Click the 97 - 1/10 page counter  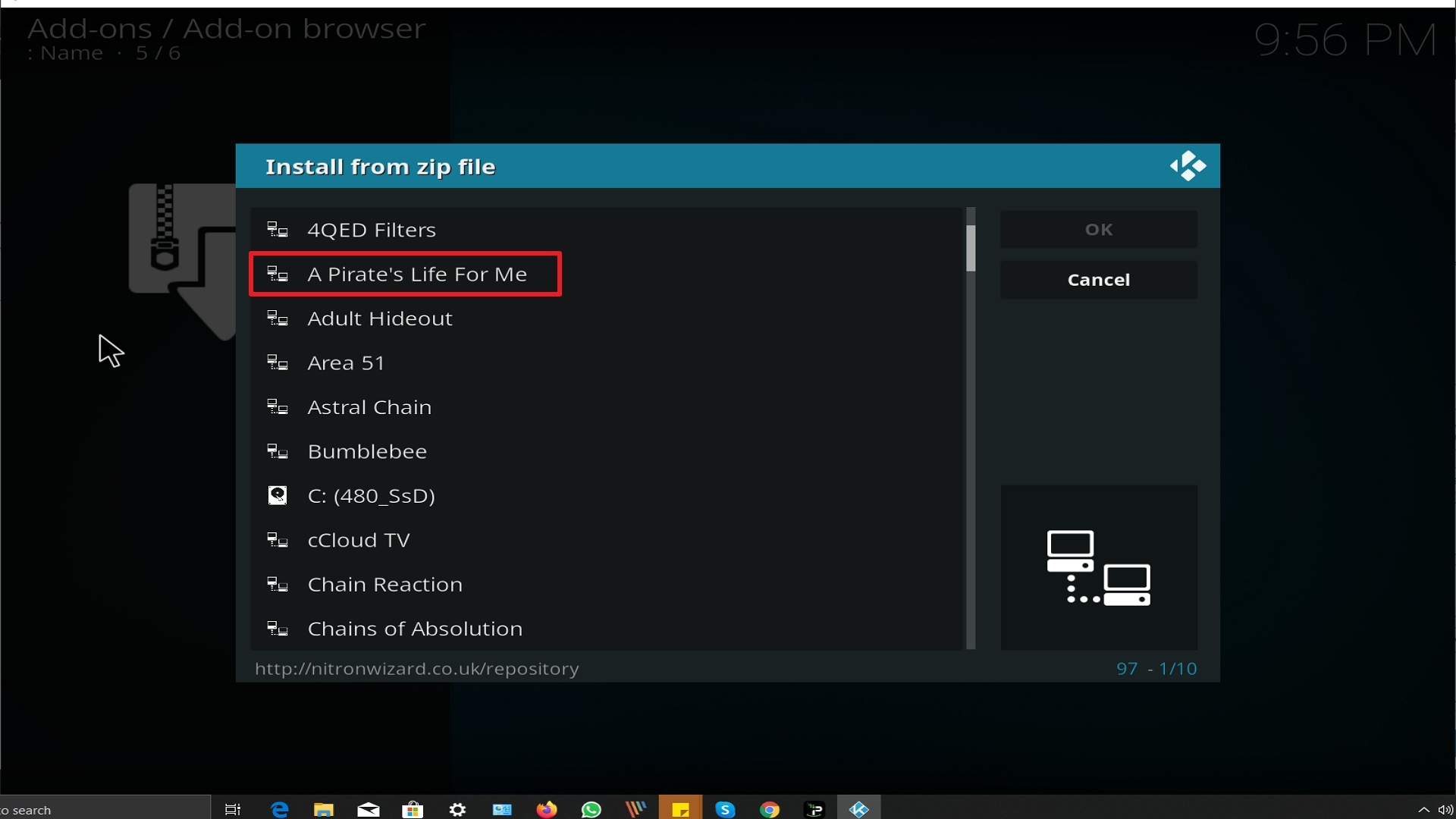pos(1156,669)
